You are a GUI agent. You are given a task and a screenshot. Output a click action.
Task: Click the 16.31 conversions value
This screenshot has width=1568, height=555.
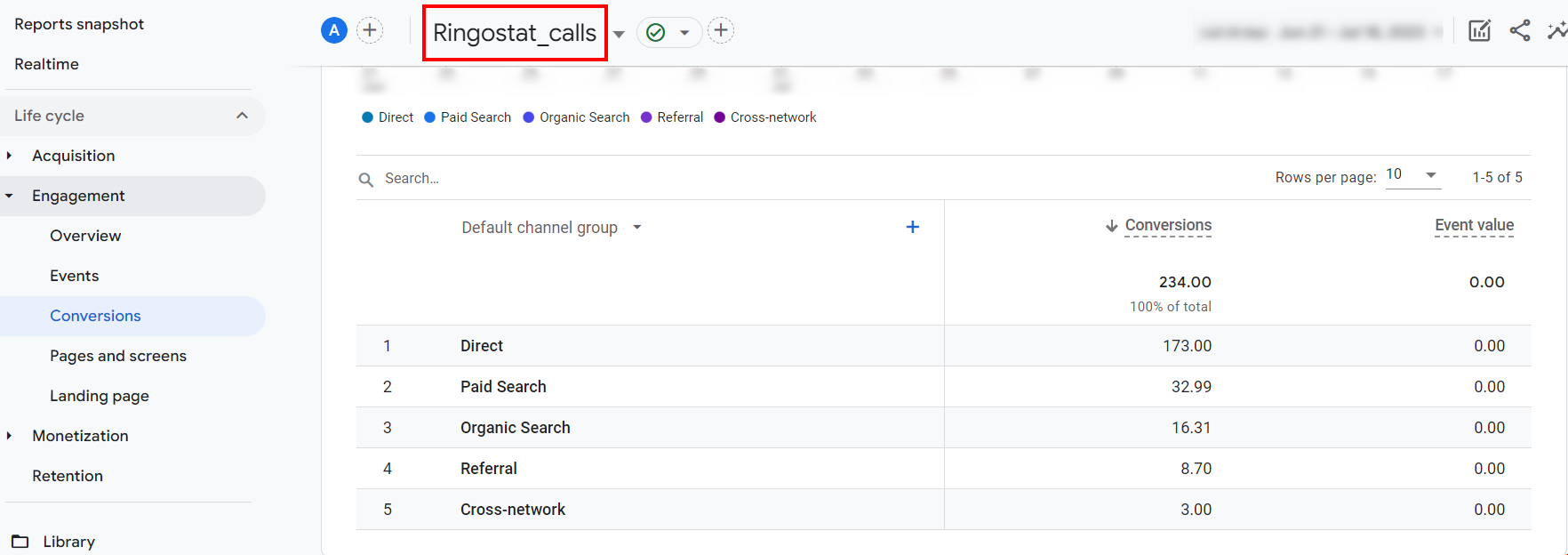point(1191,428)
